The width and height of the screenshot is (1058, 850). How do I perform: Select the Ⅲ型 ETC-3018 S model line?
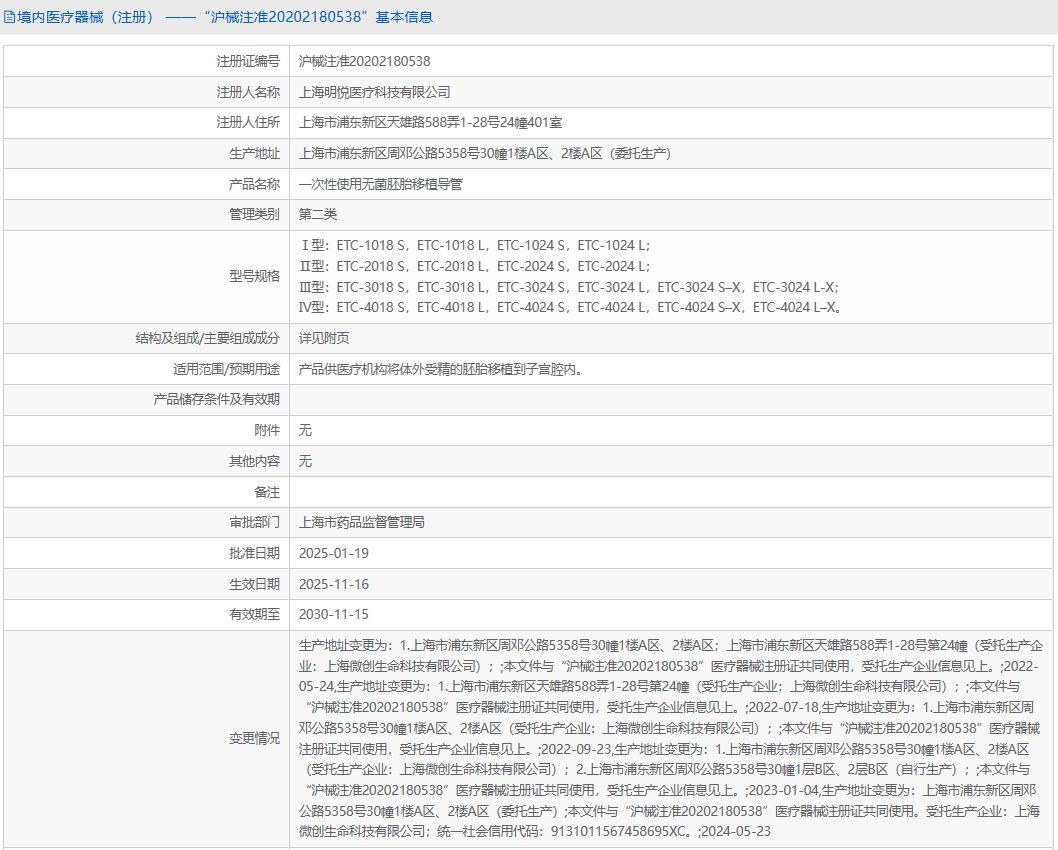(569, 287)
